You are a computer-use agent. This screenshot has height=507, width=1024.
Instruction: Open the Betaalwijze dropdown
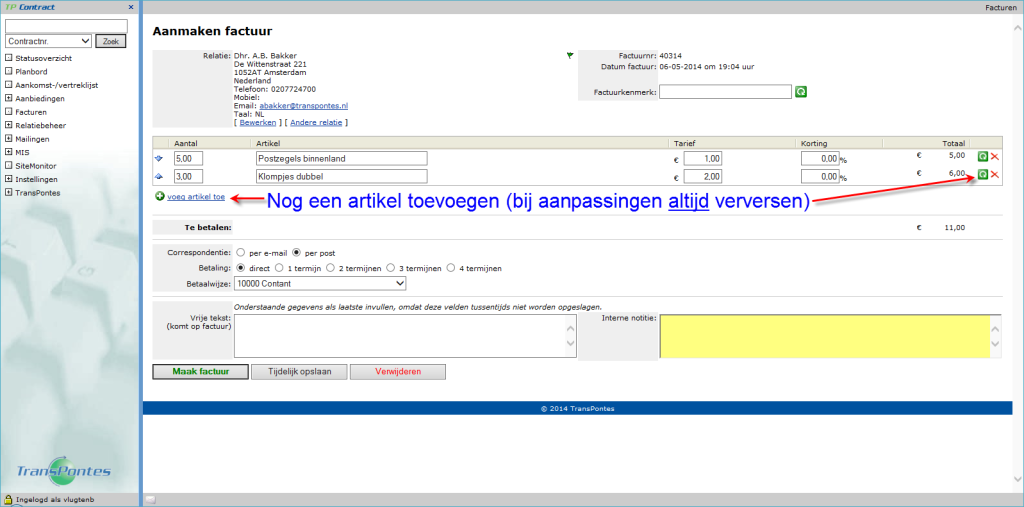tap(320, 284)
